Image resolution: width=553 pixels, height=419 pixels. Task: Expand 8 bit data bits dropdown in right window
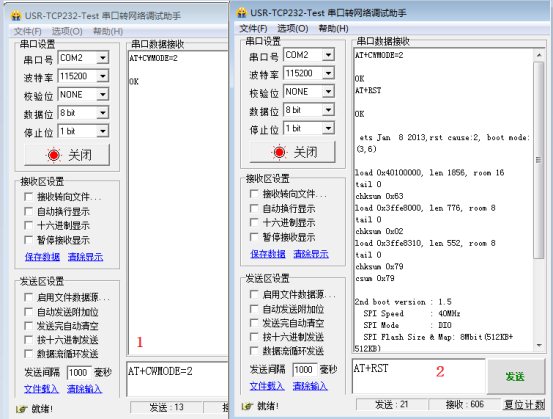coord(328,110)
